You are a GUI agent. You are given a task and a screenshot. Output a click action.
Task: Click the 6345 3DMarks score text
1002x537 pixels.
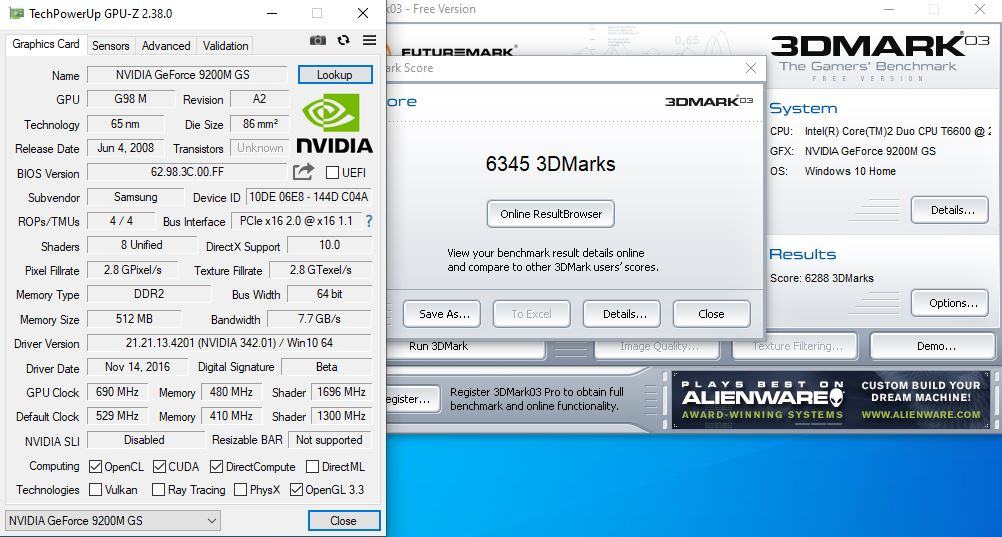[550, 164]
